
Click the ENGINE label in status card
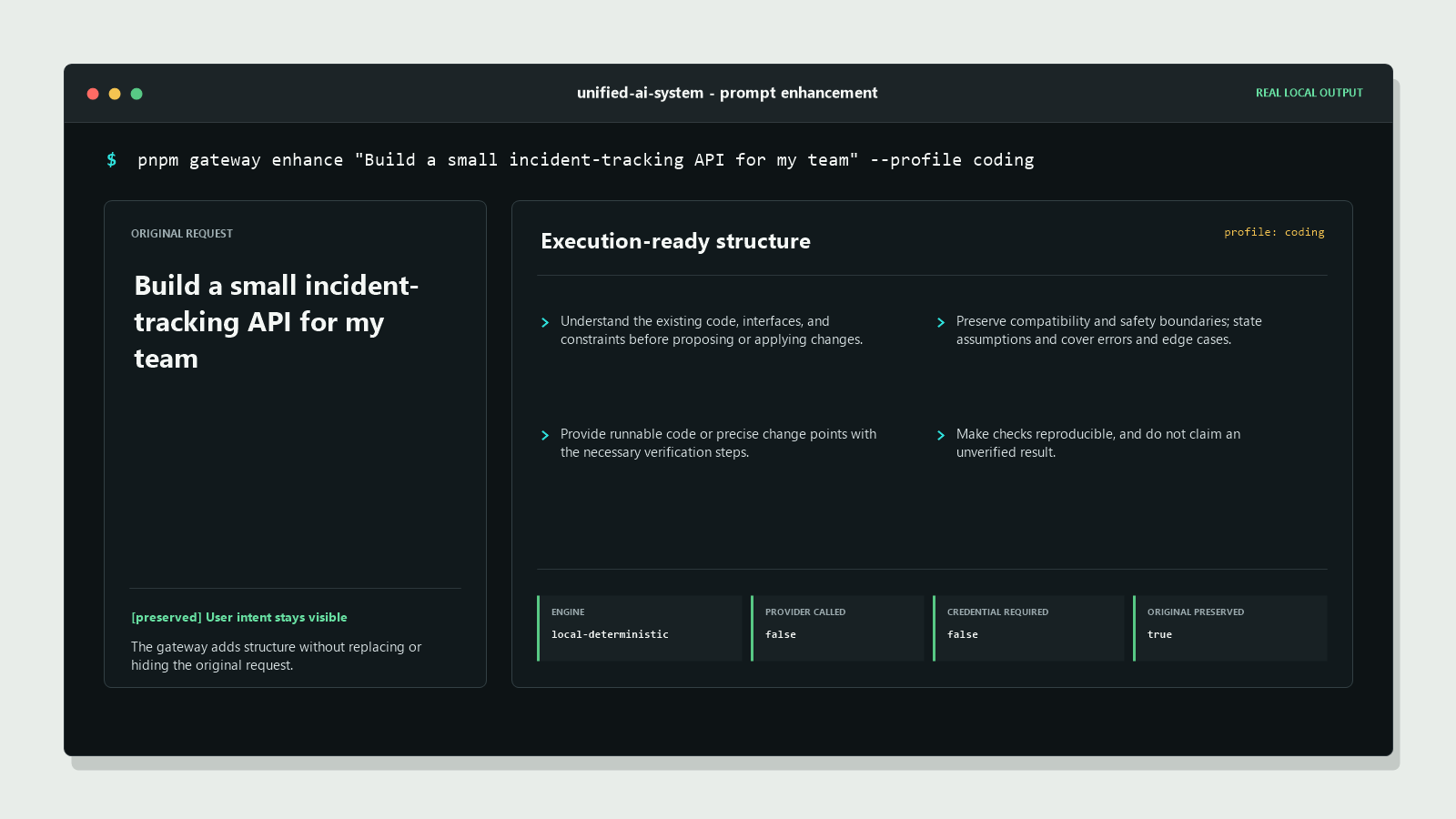[568, 612]
